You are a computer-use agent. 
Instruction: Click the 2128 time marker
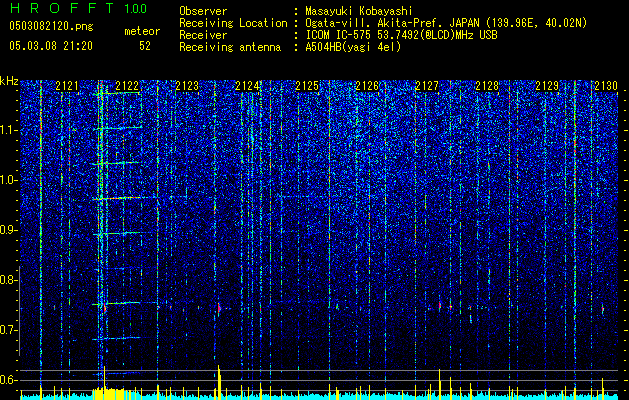coord(487,86)
